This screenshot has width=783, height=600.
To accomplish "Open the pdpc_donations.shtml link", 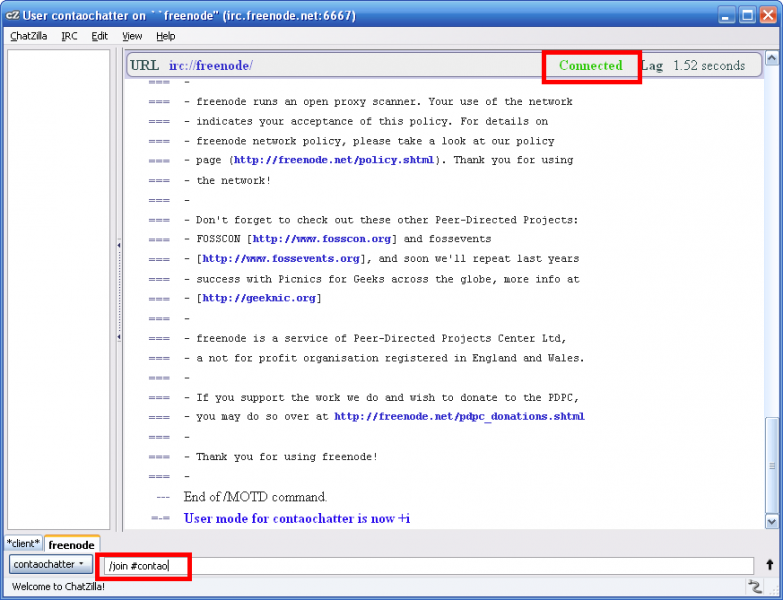I will (459, 417).
